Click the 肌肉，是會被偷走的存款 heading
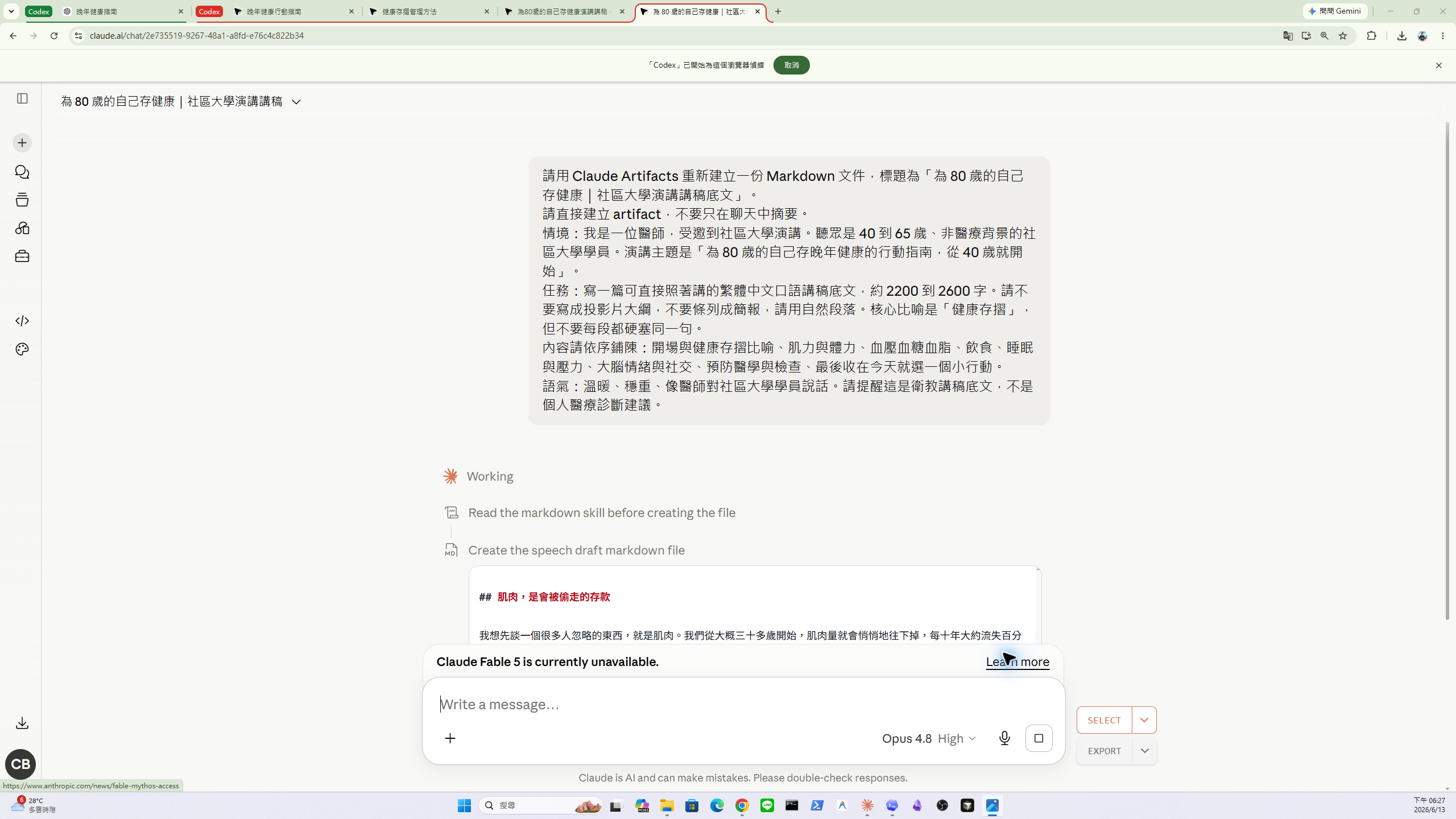This screenshot has height=819, width=1456. [x=553, y=597]
